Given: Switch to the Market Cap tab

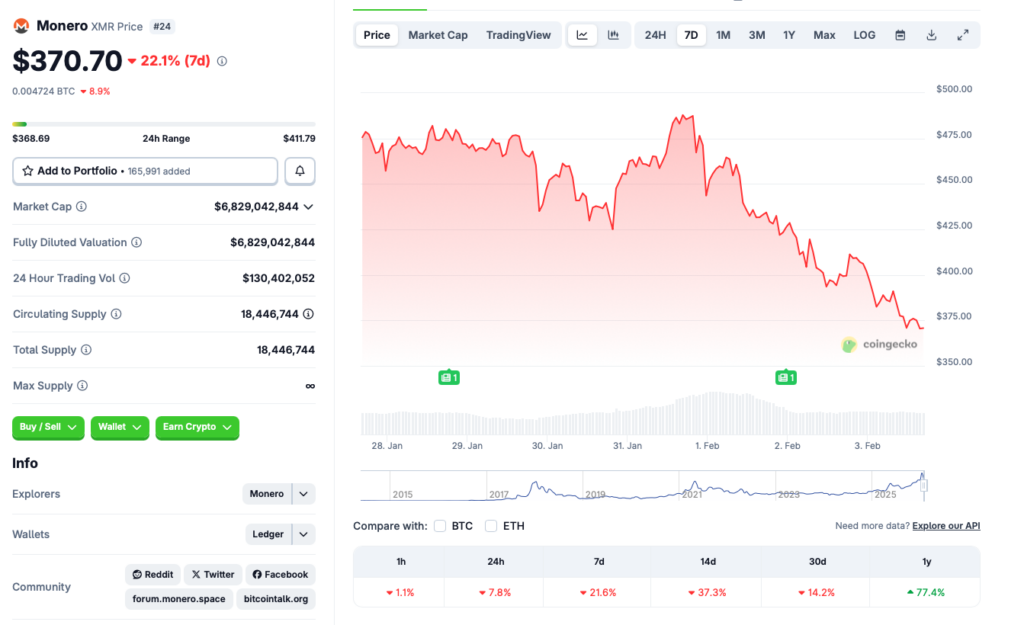Looking at the screenshot, I should (437, 35).
